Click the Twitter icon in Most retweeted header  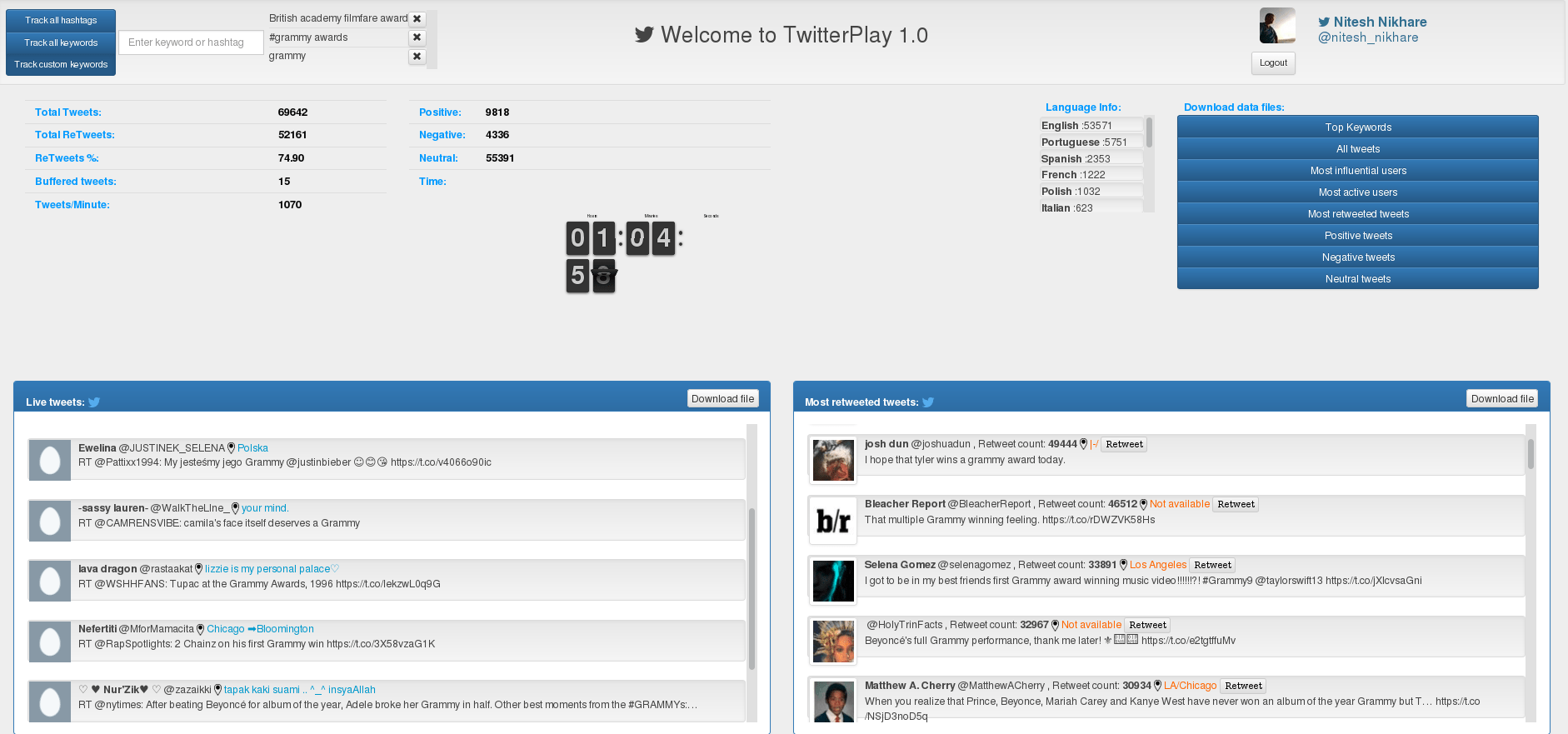click(x=928, y=402)
